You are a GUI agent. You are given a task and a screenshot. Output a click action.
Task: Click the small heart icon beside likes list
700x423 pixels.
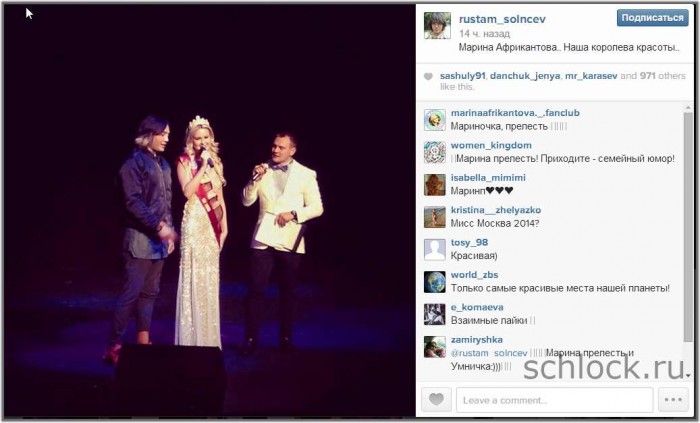pos(428,76)
